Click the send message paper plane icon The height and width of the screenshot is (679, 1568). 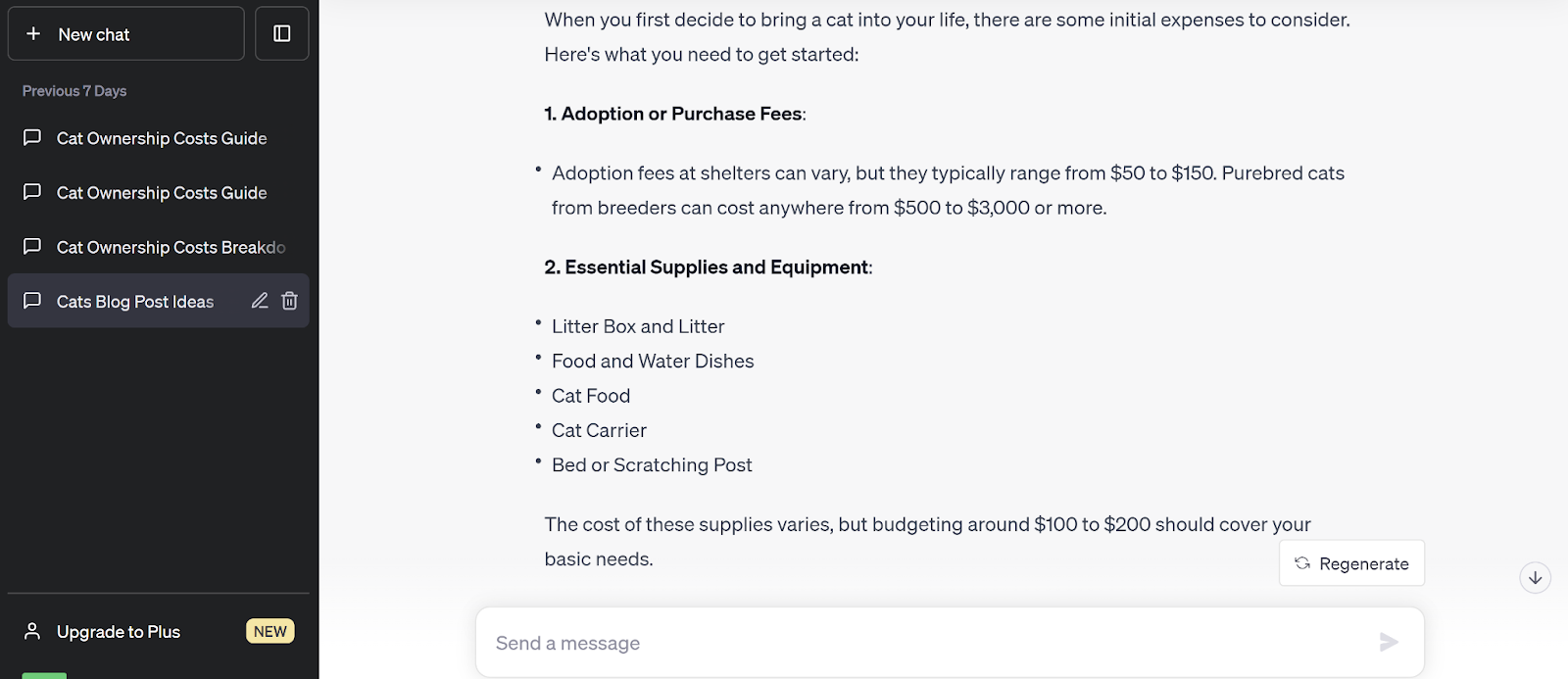tap(1389, 643)
